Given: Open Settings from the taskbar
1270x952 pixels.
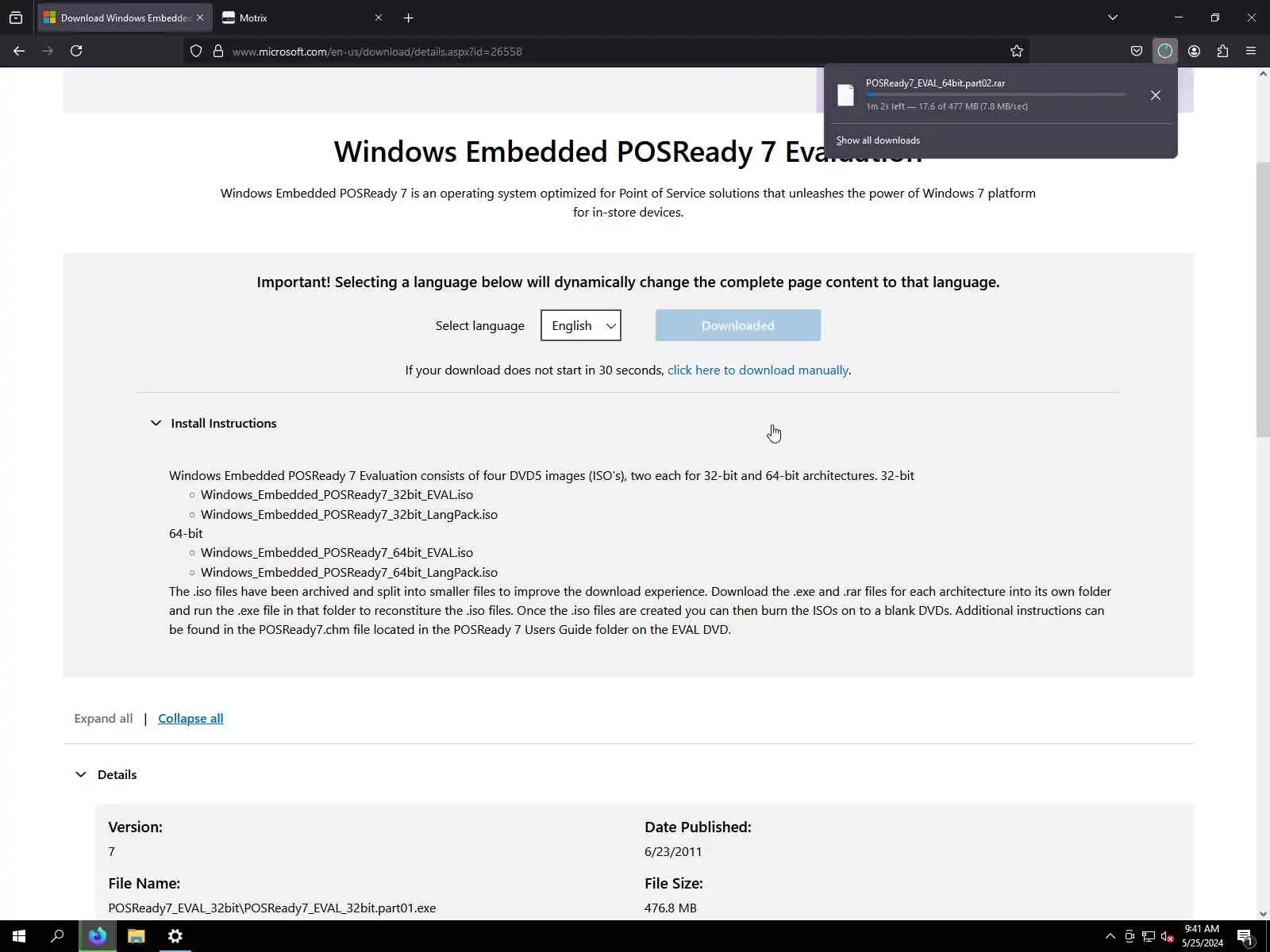Looking at the screenshot, I should 175,936.
